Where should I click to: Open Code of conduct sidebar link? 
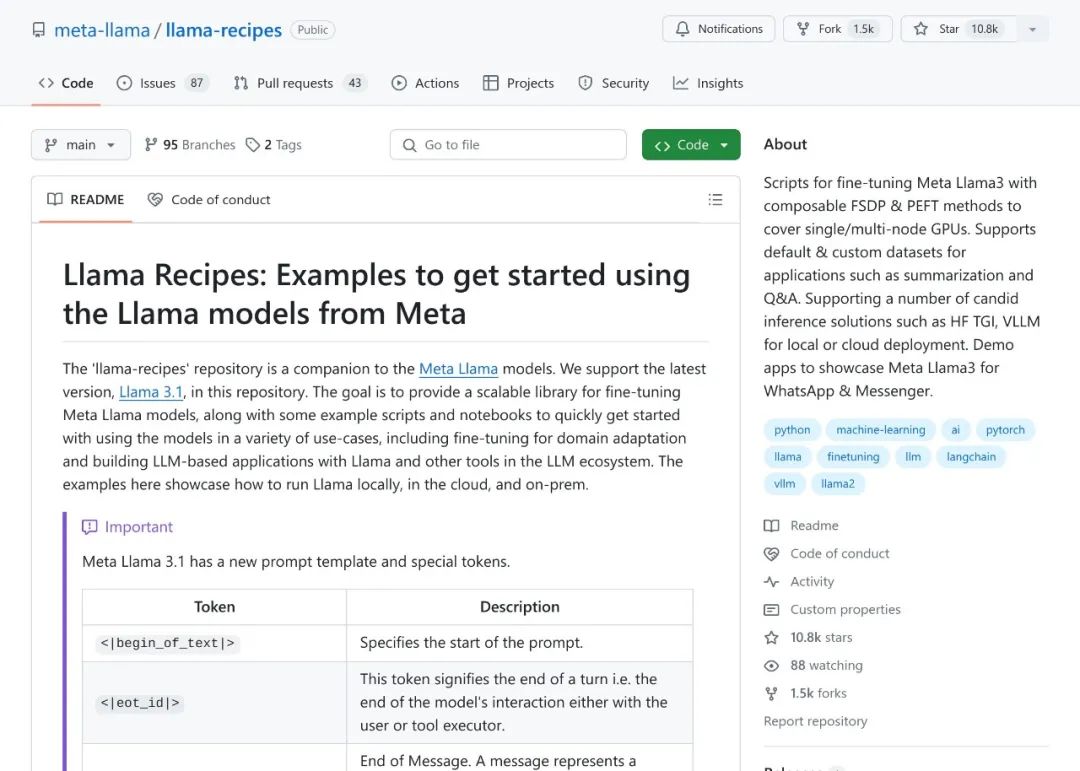(x=827, y=554)
